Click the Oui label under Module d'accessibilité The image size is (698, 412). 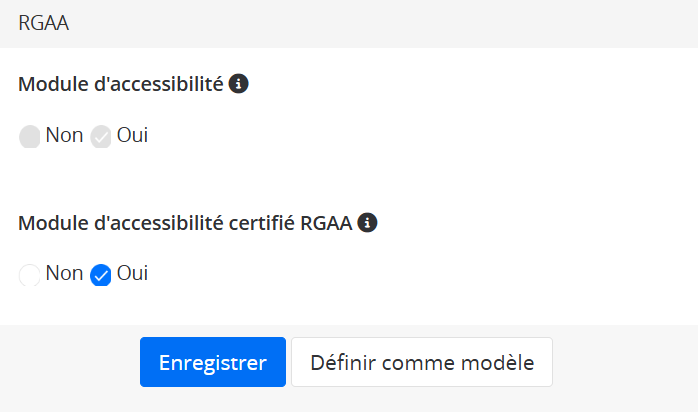point(132,135)
